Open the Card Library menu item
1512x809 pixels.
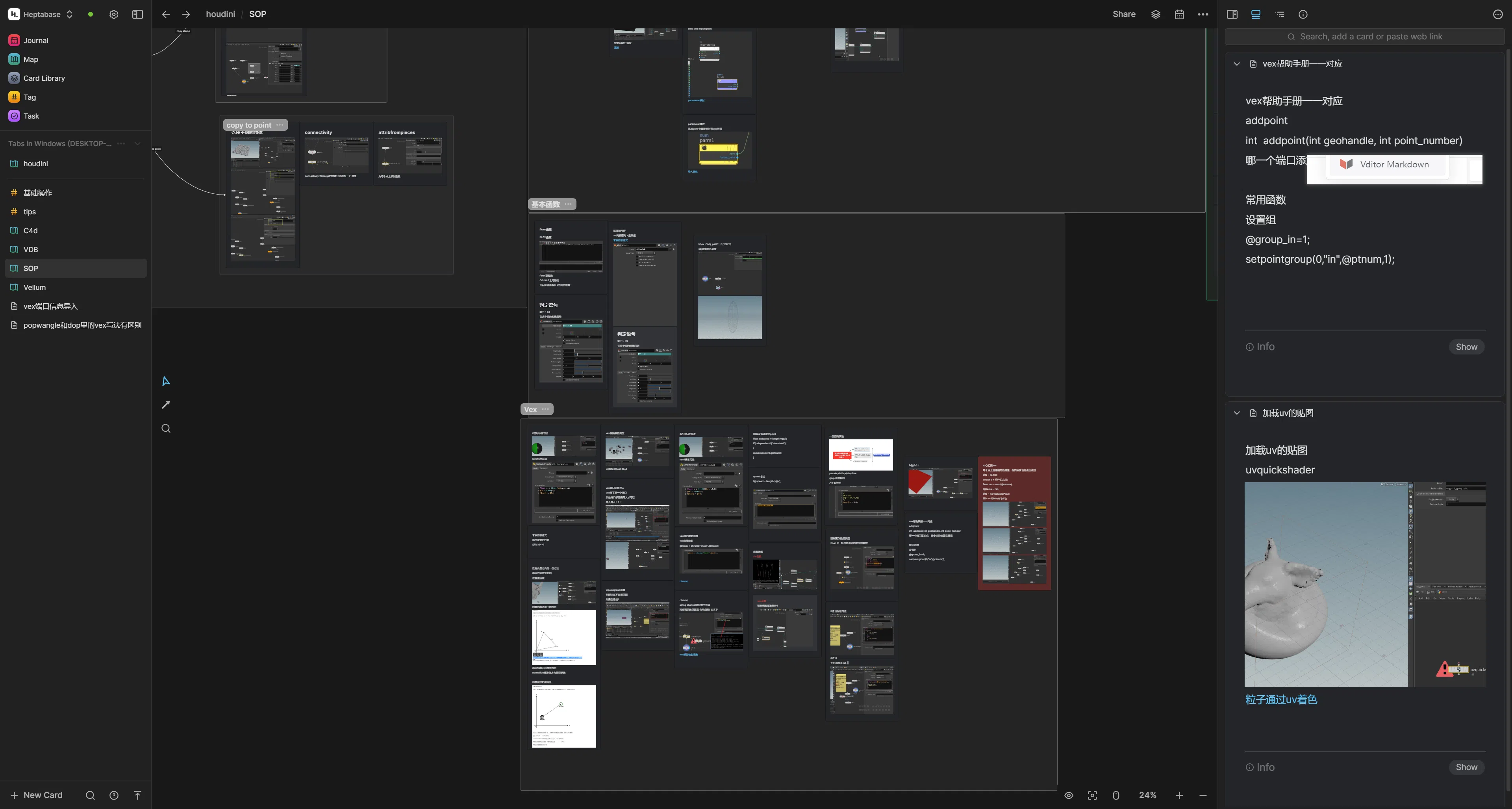coord(44,78)
